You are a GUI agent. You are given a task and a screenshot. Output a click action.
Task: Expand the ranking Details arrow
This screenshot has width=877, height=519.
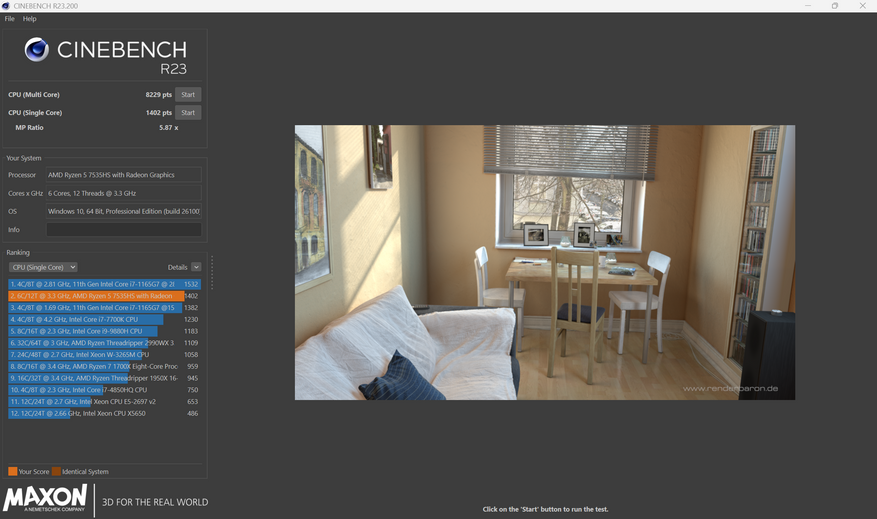coord(196,267)
